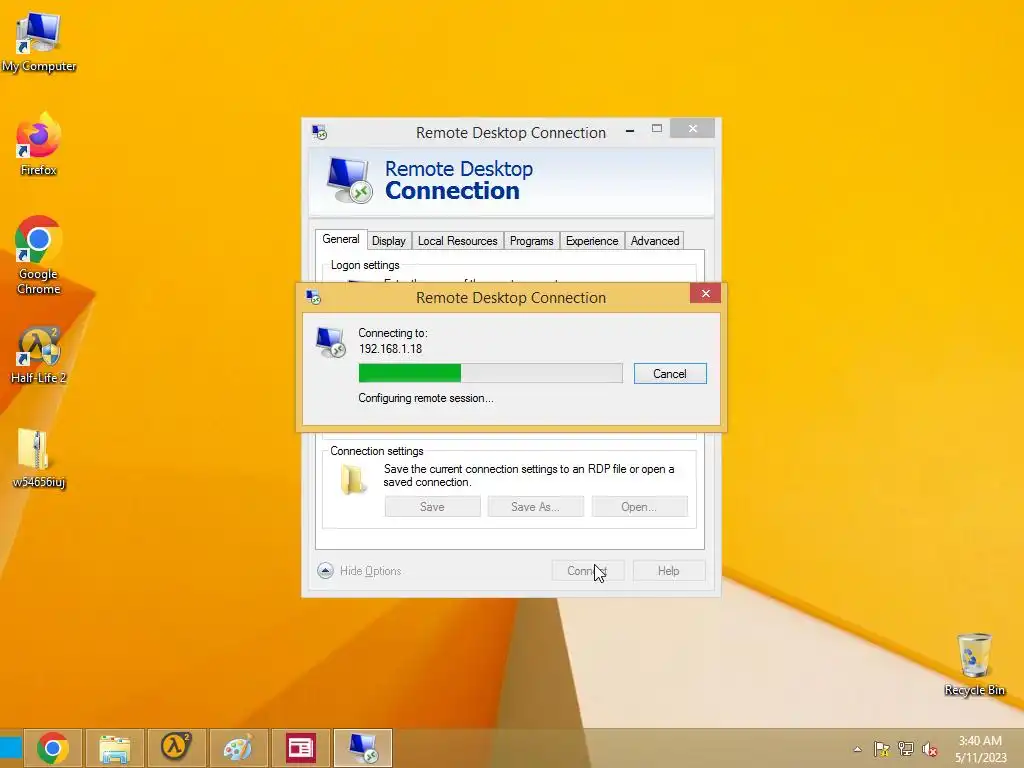
Task: Click the Save As... button
Action: (x=536, y=507)
